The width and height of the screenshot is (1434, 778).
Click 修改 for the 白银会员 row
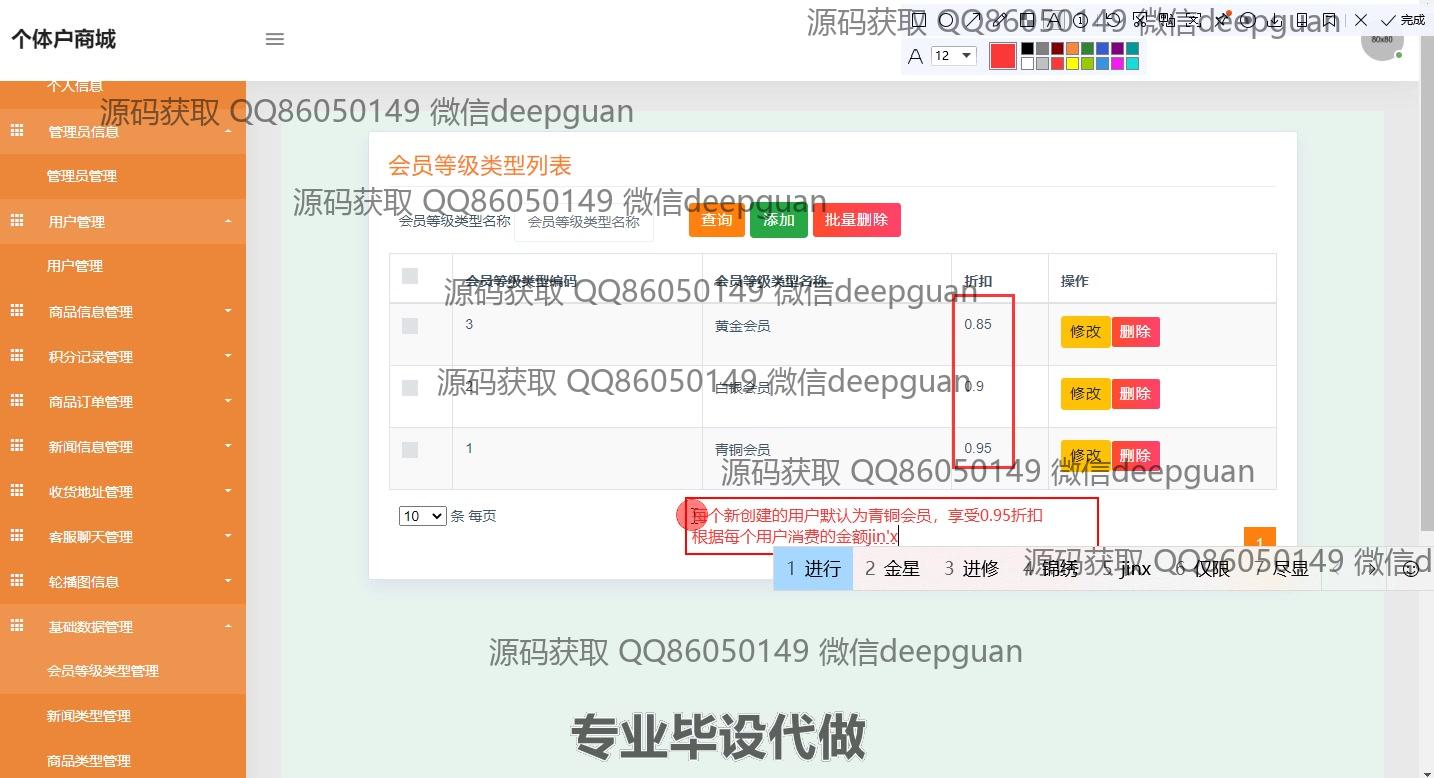(x=1085, y=394)
